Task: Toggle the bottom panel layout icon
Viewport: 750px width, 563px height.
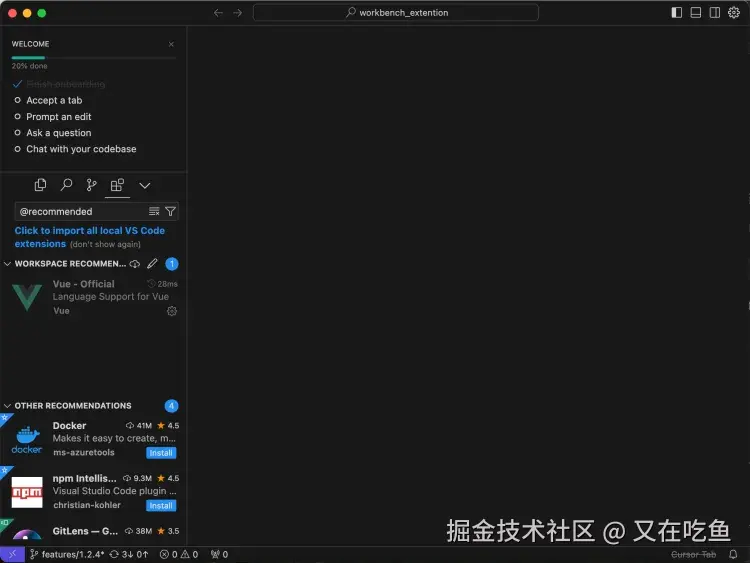Action: point(695,12)
